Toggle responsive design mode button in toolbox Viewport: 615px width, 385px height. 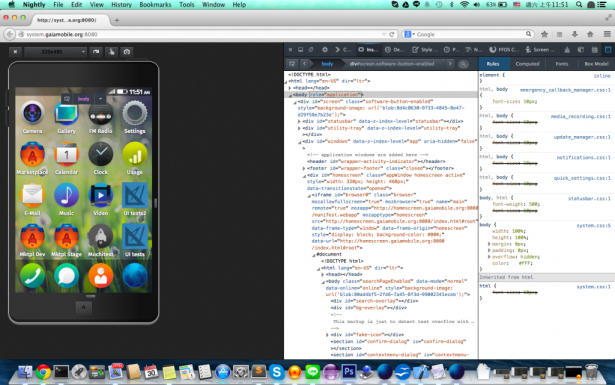click(x=608, y=50)
